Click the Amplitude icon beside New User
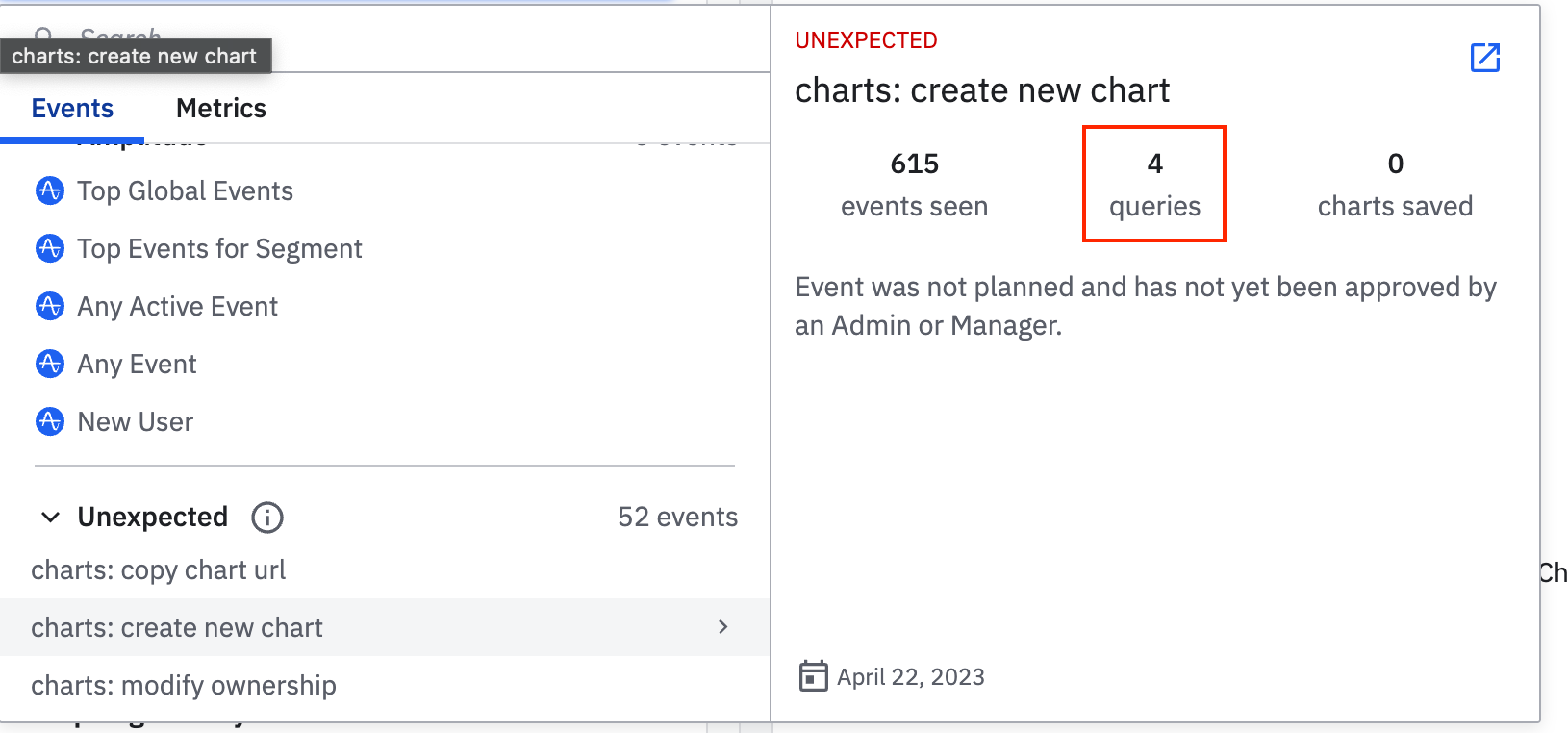Screen dimensions: 1568x733 tap(50, 422)
